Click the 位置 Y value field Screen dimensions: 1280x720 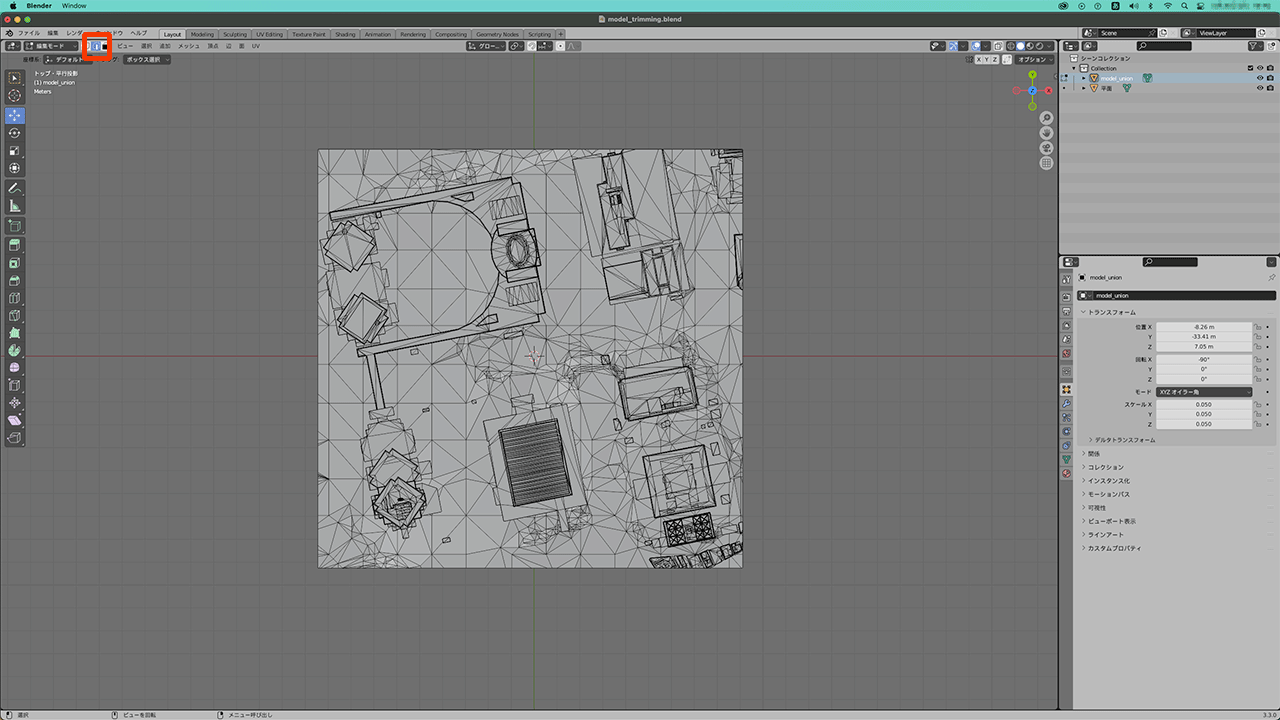click(x=1204, y=337)
